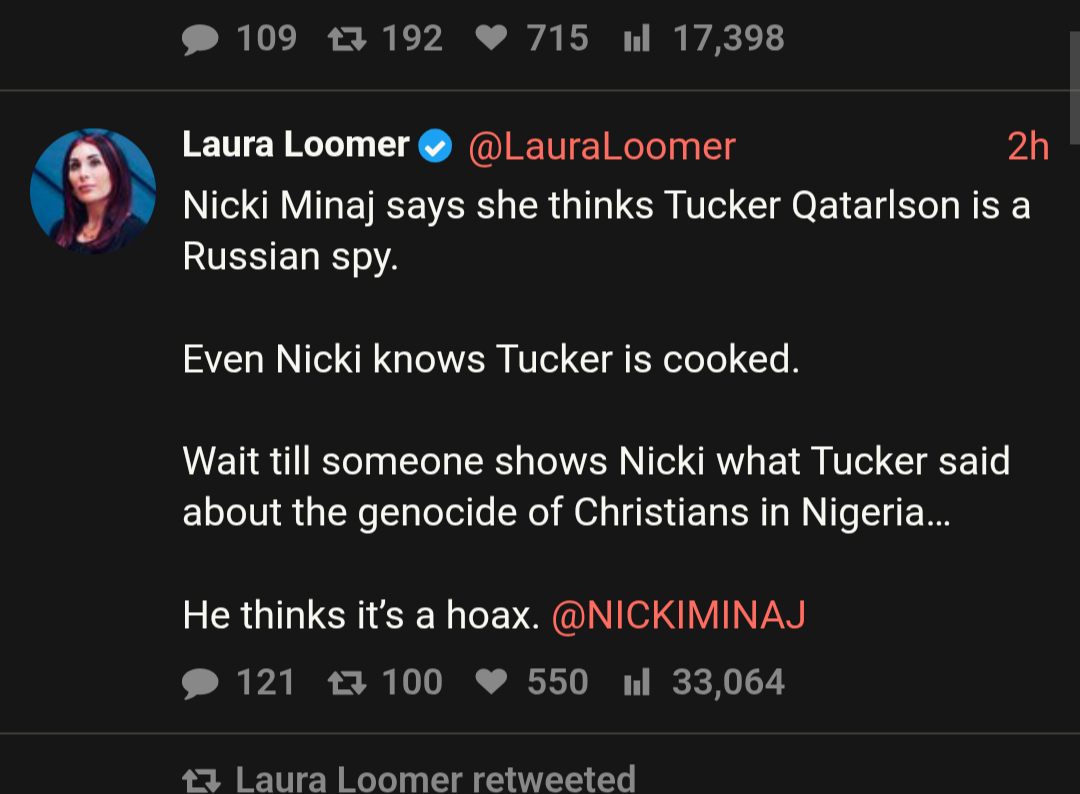Click the blue verified badge

tap(435, 147)
